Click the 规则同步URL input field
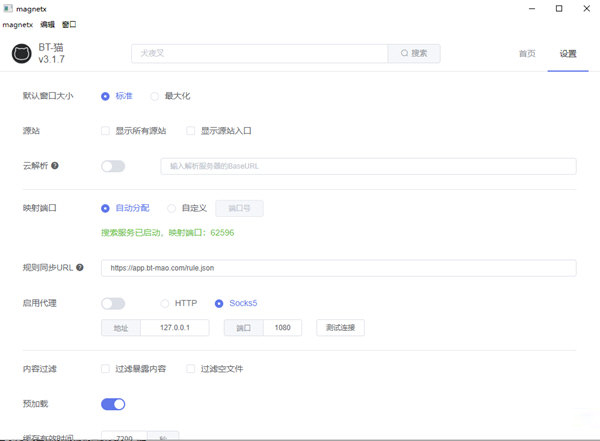The image size is (600, 441). [338, 268]
